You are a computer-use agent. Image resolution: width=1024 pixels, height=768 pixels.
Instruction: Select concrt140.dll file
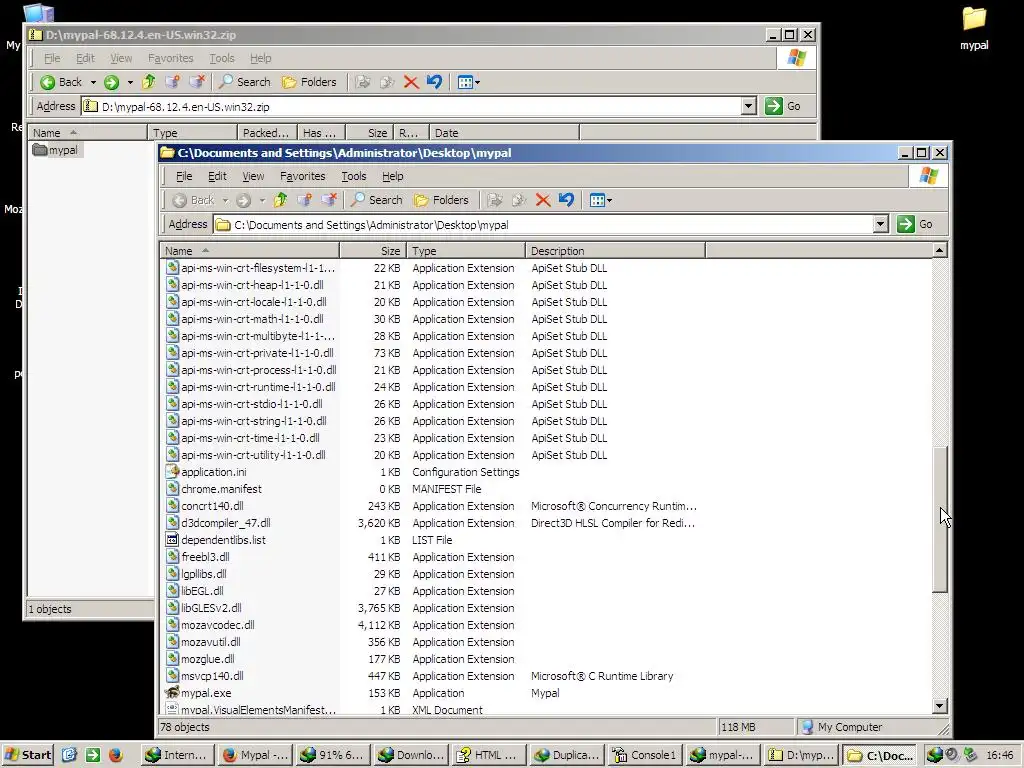[204, 506]
